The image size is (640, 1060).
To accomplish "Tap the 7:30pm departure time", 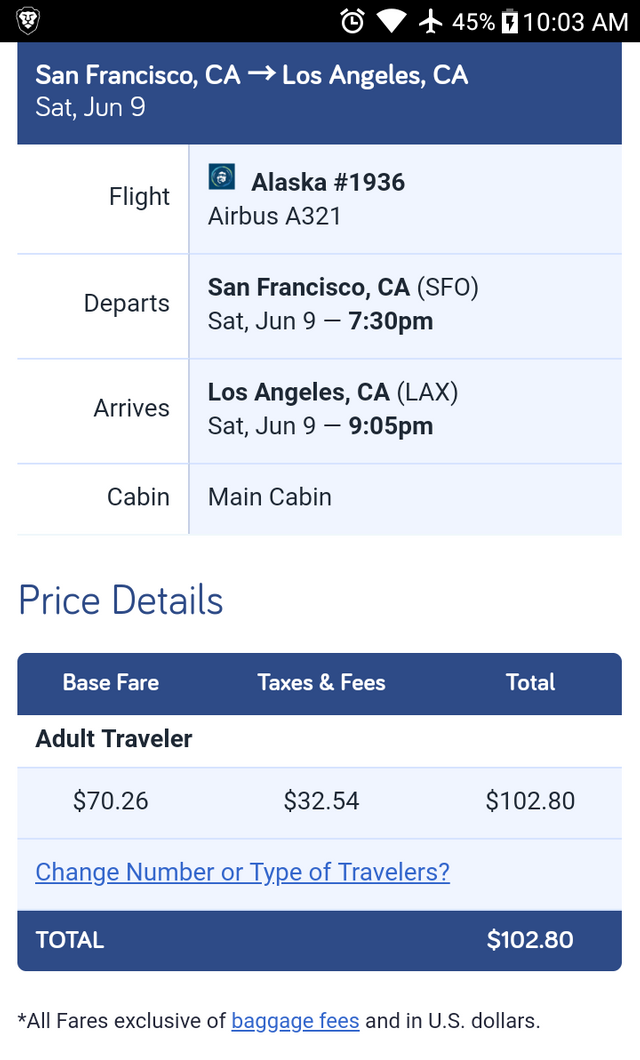I will (x=390, y=321).
